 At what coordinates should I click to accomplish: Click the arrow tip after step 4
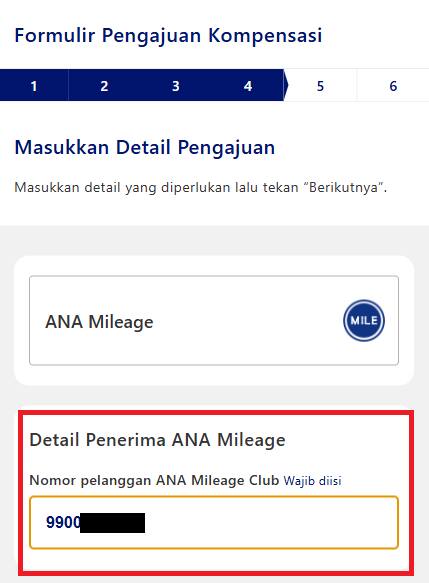[286, 85]
